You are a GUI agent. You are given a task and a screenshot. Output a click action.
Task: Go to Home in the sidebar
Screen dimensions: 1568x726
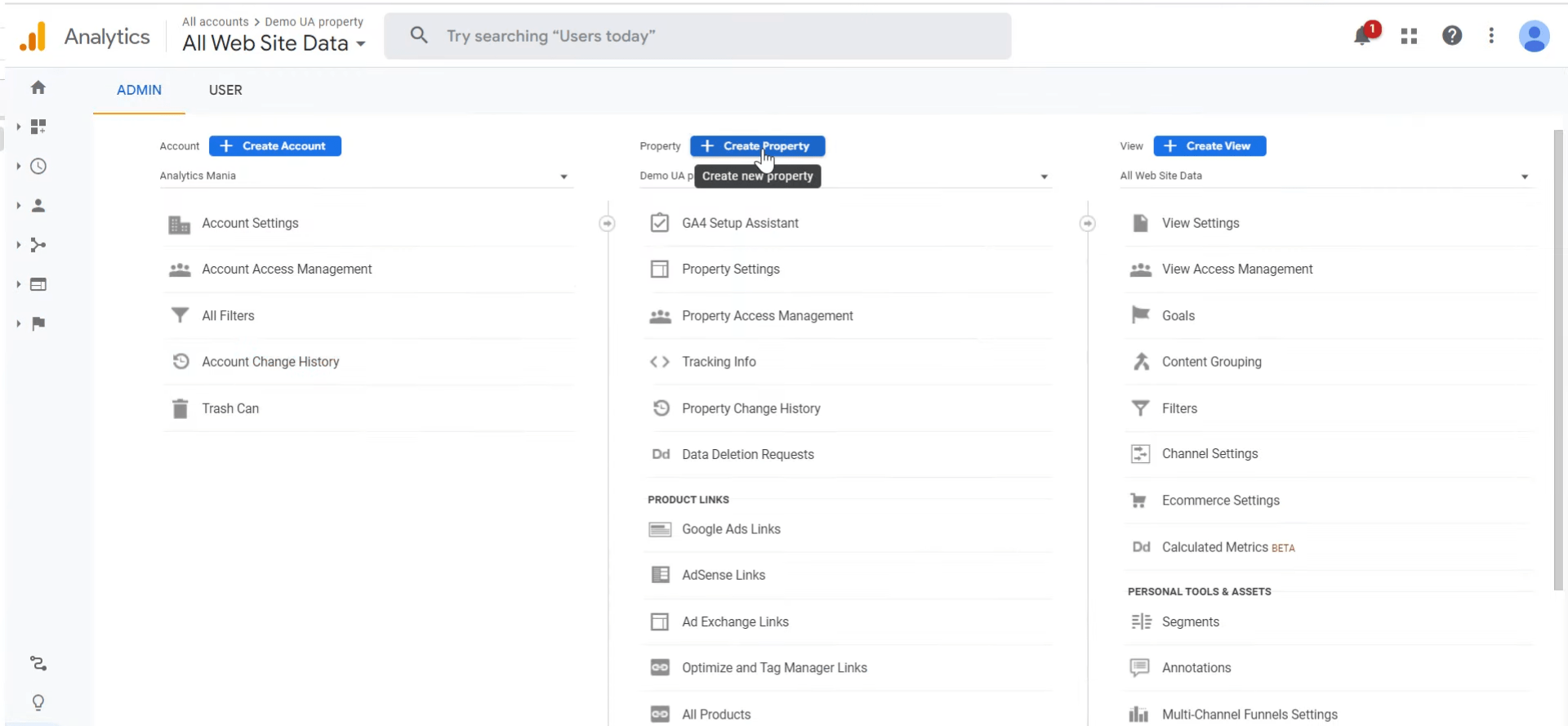tap(38, 87)
